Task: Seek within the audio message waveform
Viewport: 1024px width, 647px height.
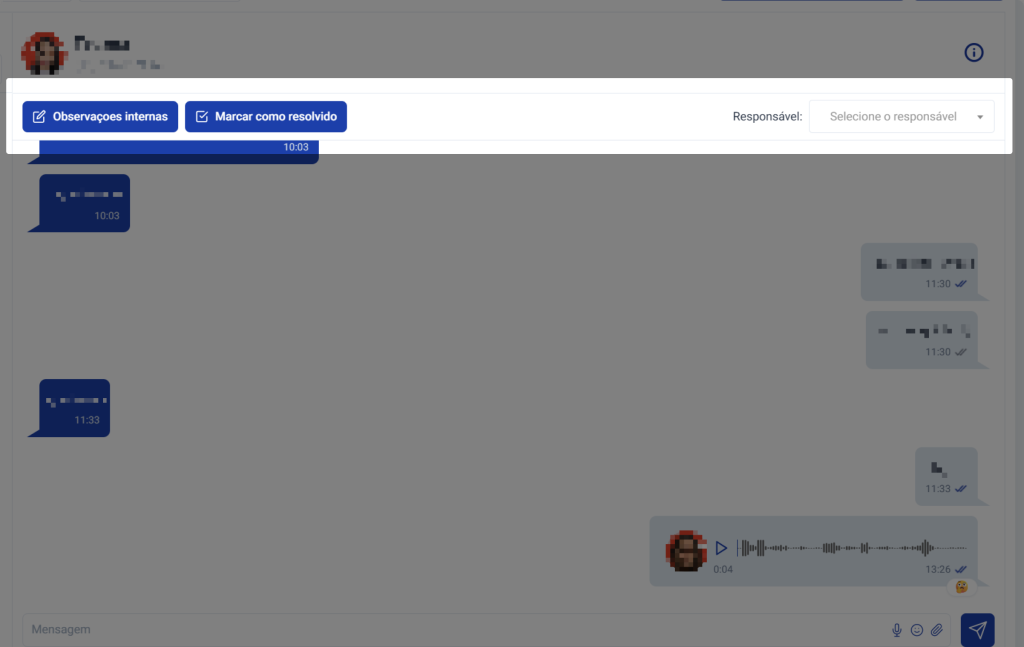Action: [x=850, y=548]
